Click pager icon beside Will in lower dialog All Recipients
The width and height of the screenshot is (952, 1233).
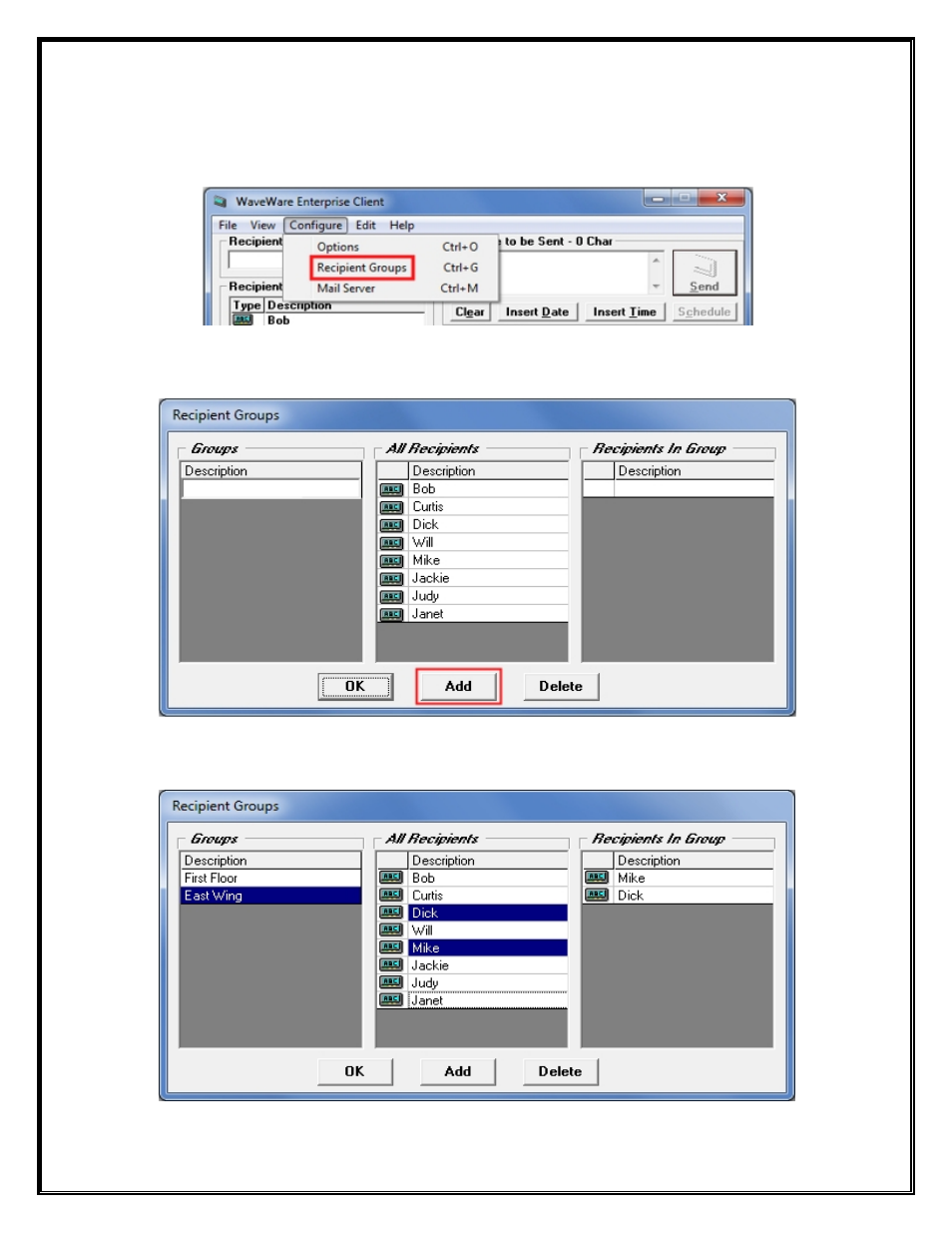391,930
